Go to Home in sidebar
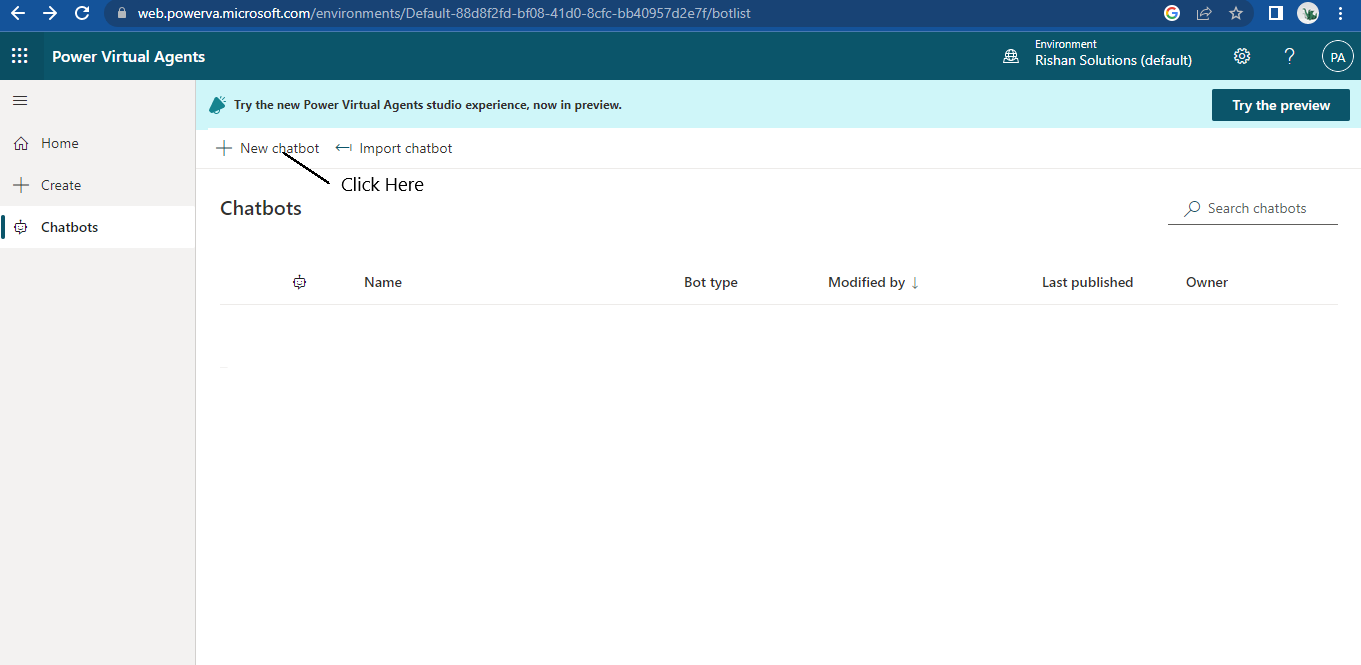 [x=59, y=143]
